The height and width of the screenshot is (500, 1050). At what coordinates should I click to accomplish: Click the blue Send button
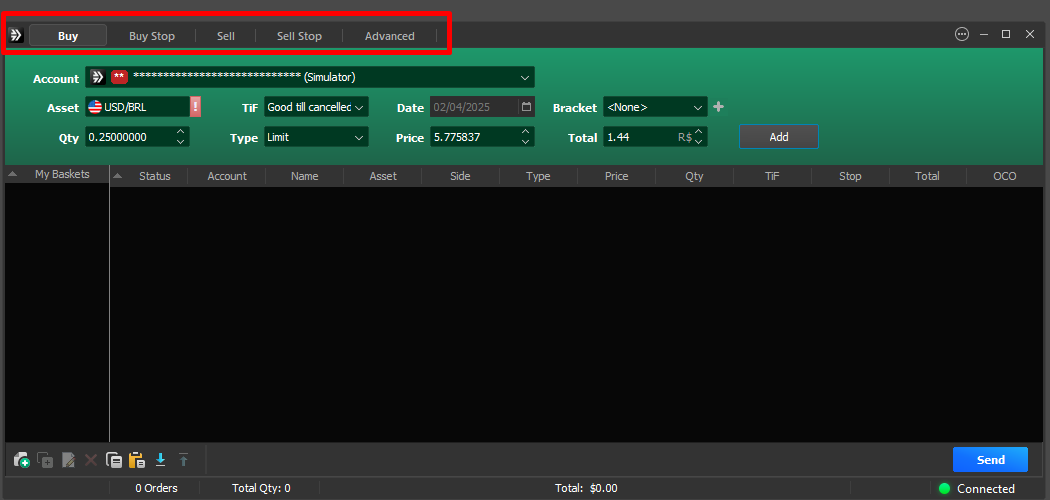click(990, 459)
